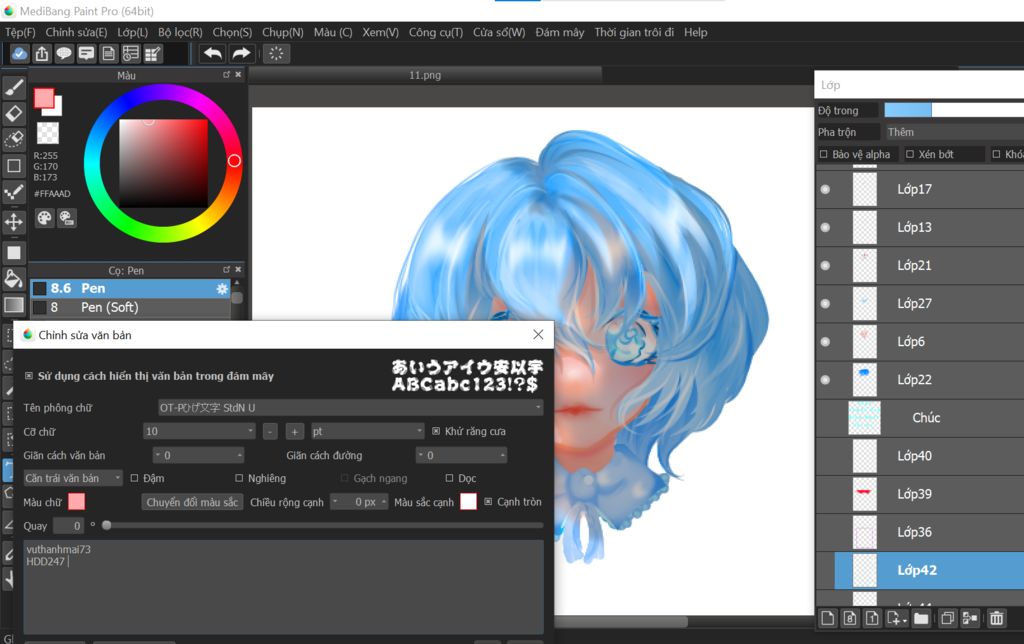Toggle the Cạnh tròn checkbox

(488, 502)
